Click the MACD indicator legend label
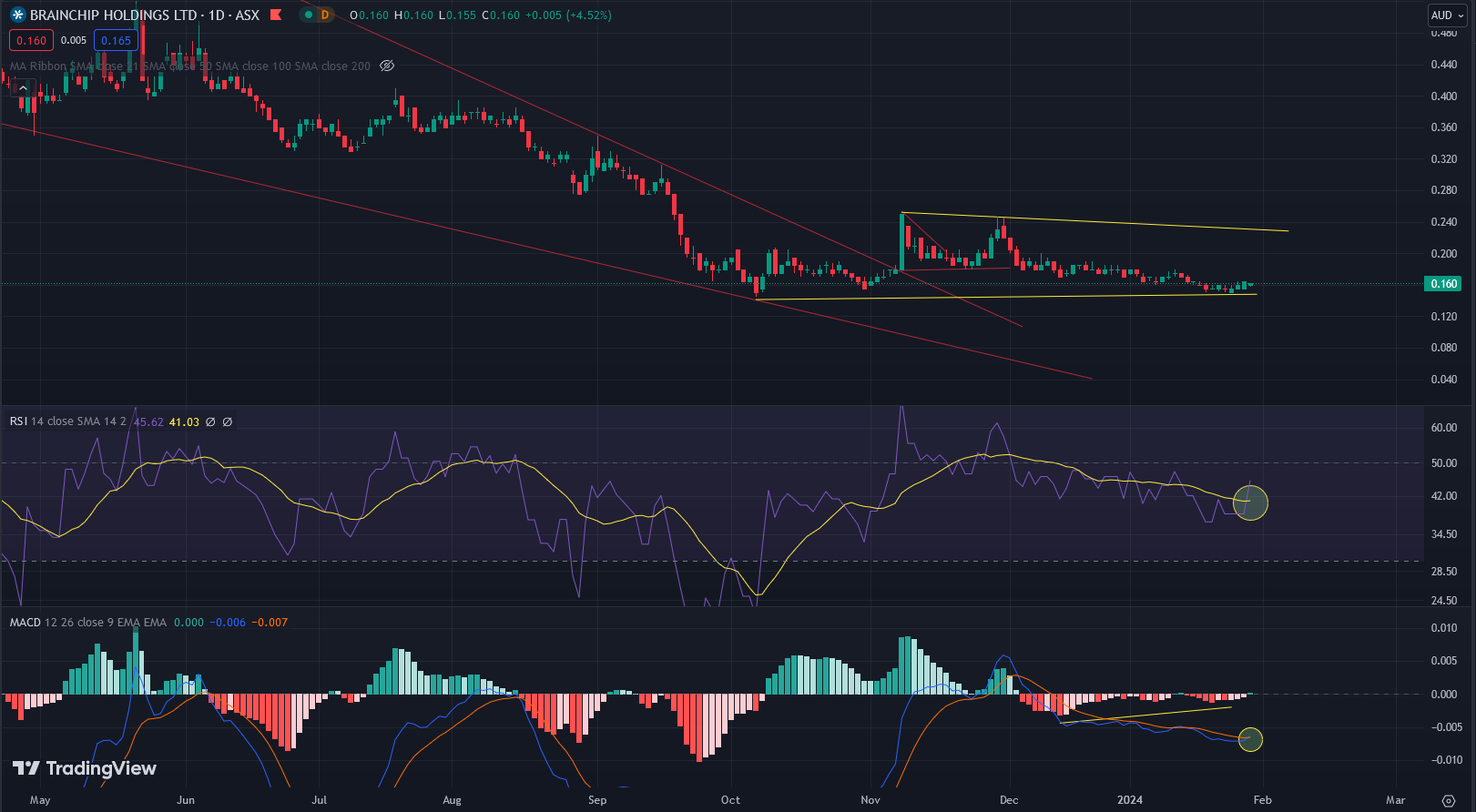The image size is (1476, 812). click(x=25, y=623)
